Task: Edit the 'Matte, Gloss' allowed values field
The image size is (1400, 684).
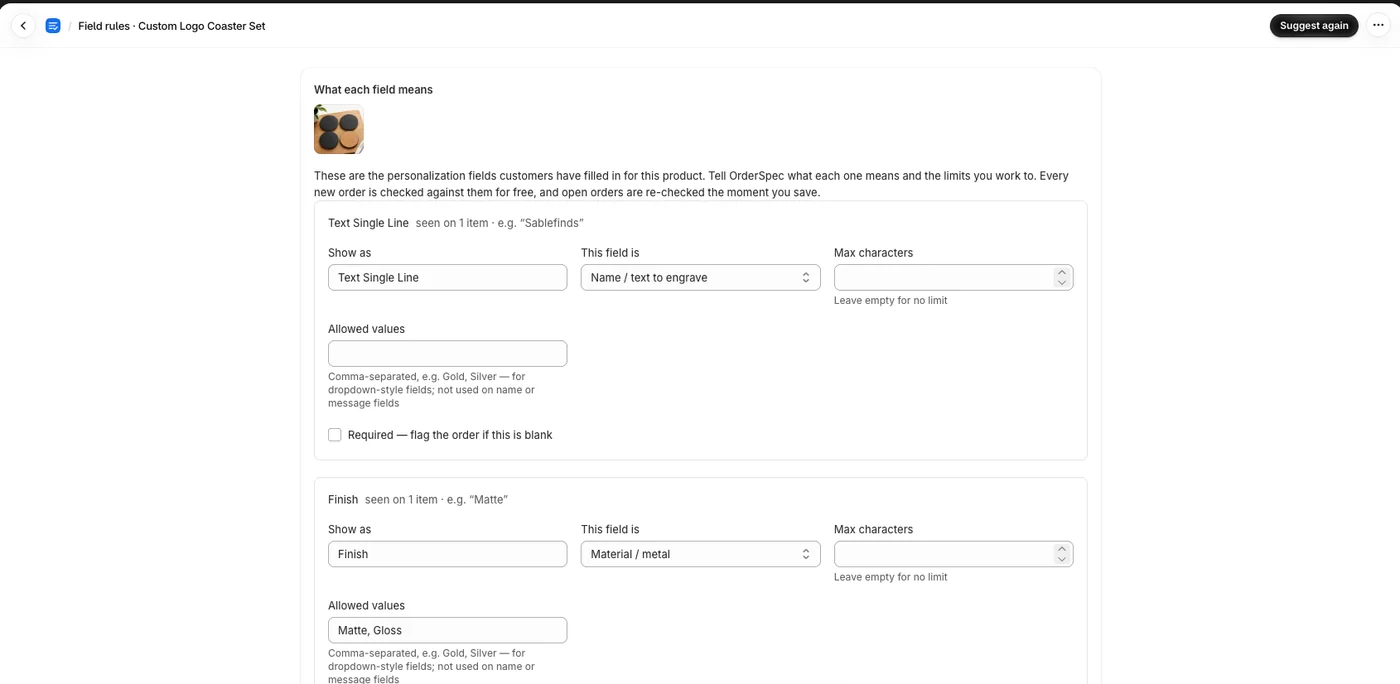Action: (x=447, y=630)
